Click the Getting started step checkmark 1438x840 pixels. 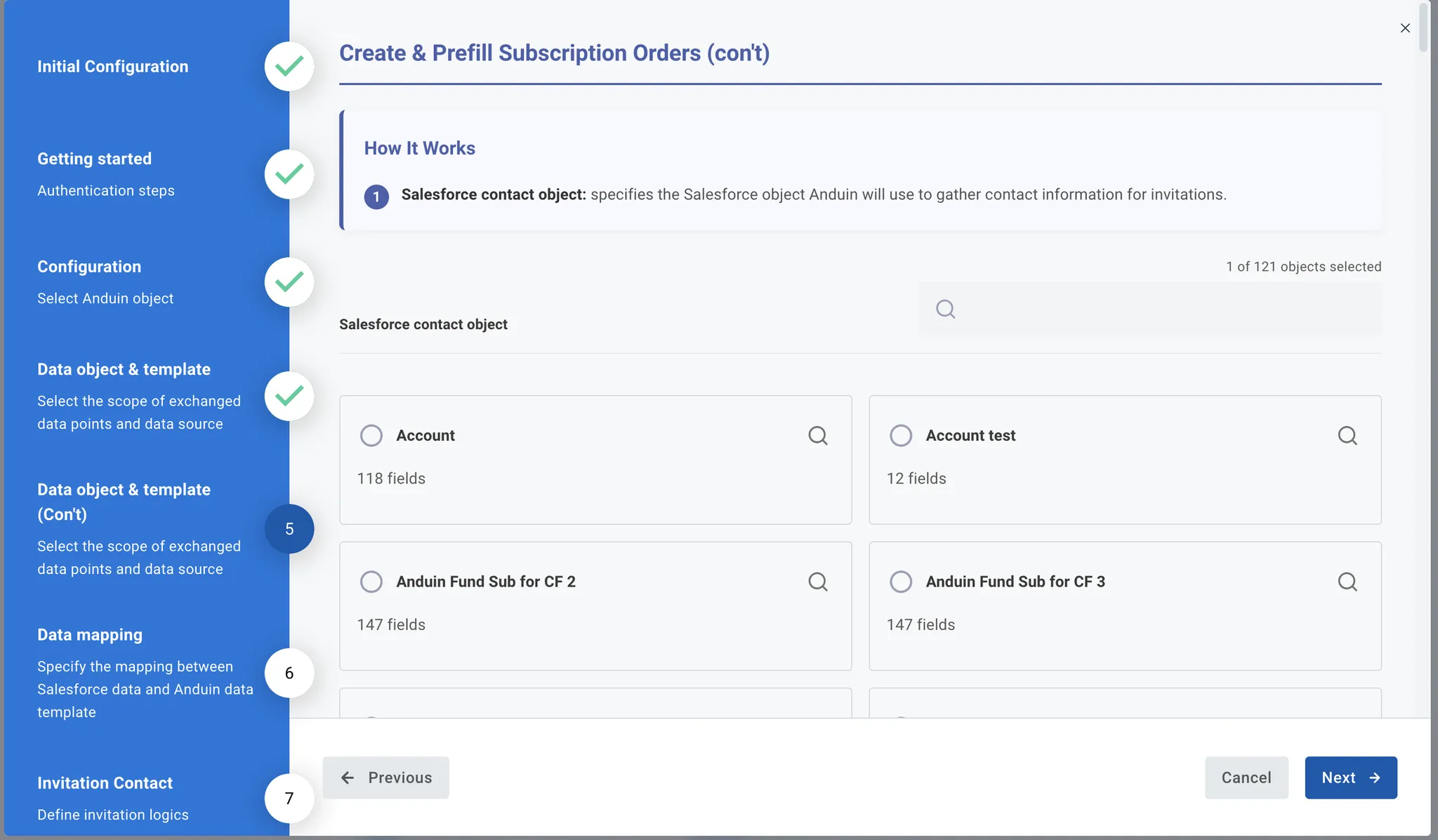[289, 174]
